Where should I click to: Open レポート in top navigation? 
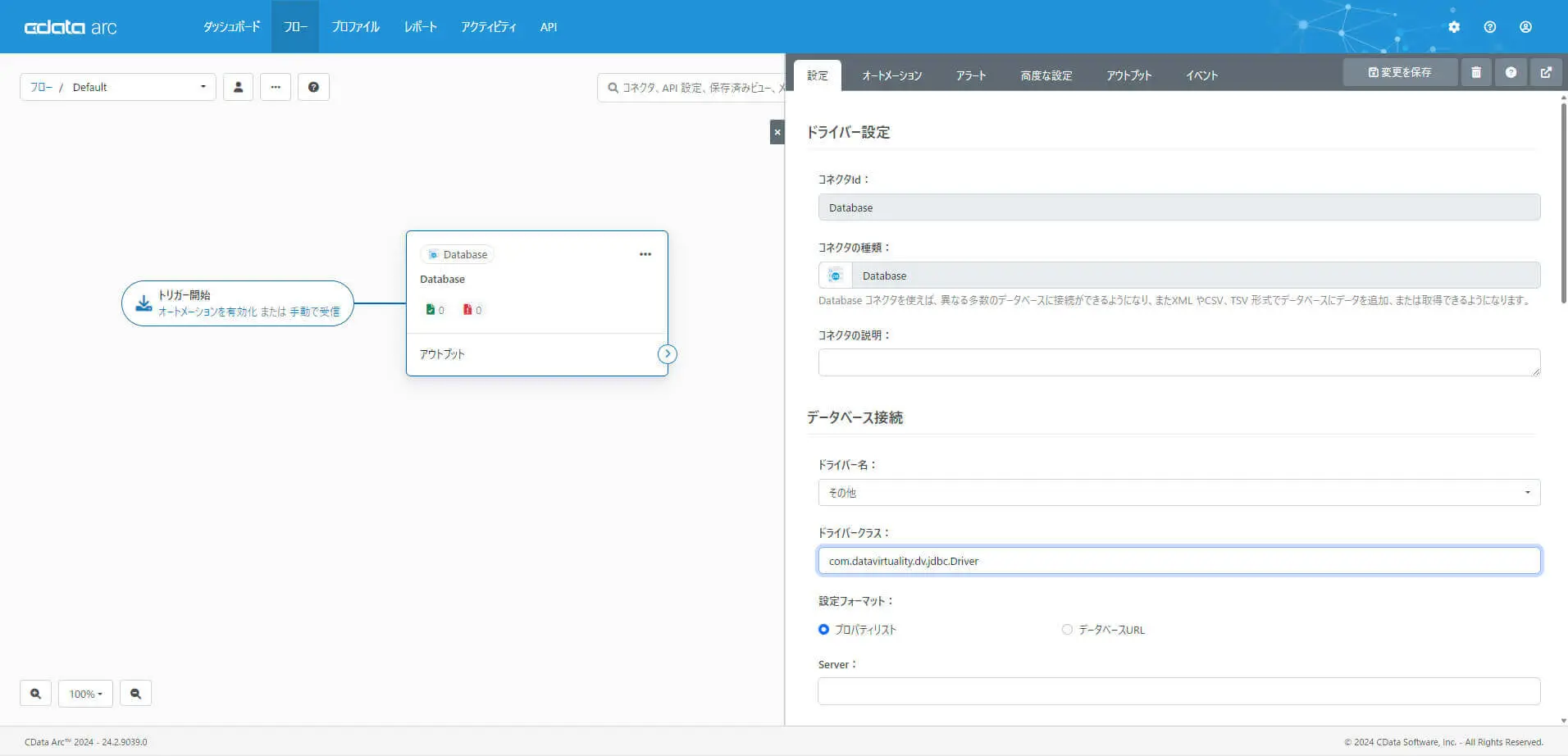pos(421,27)
